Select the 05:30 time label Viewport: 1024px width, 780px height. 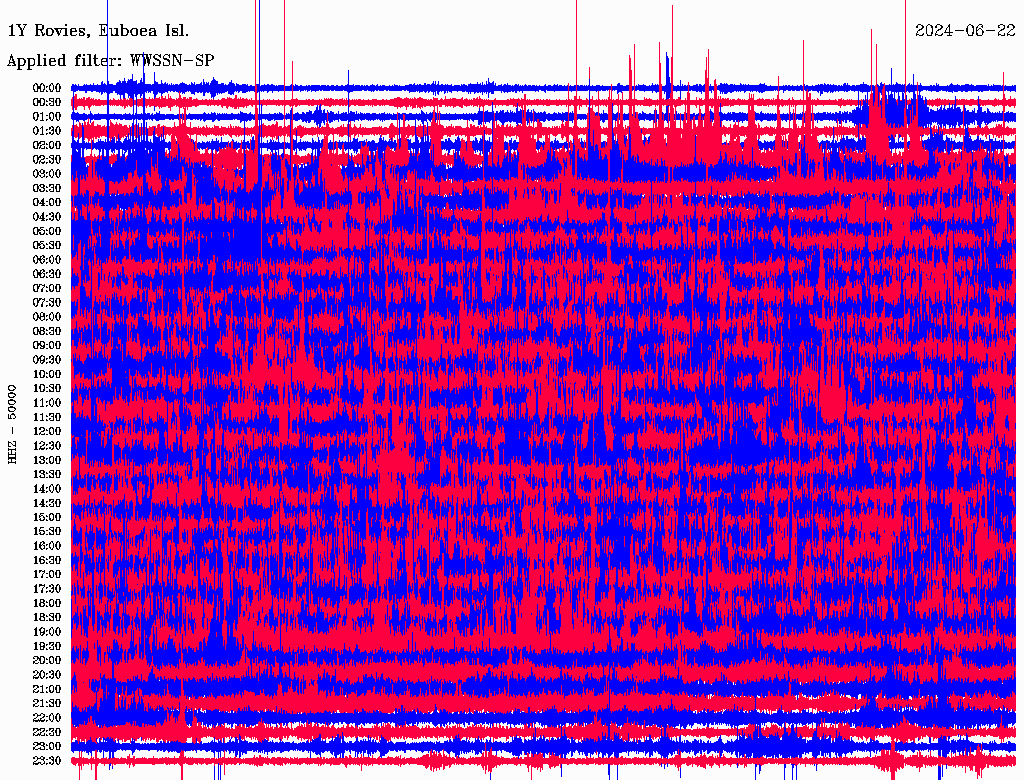point(47,245)
